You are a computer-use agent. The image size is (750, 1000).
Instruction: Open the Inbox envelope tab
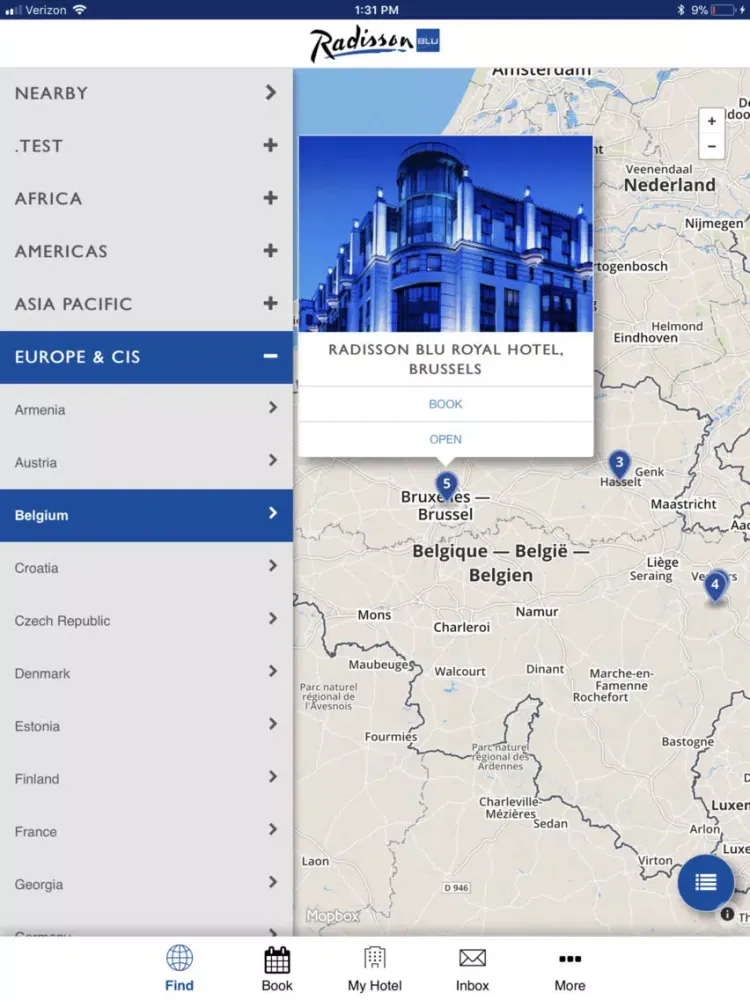(x=472, y=968)
